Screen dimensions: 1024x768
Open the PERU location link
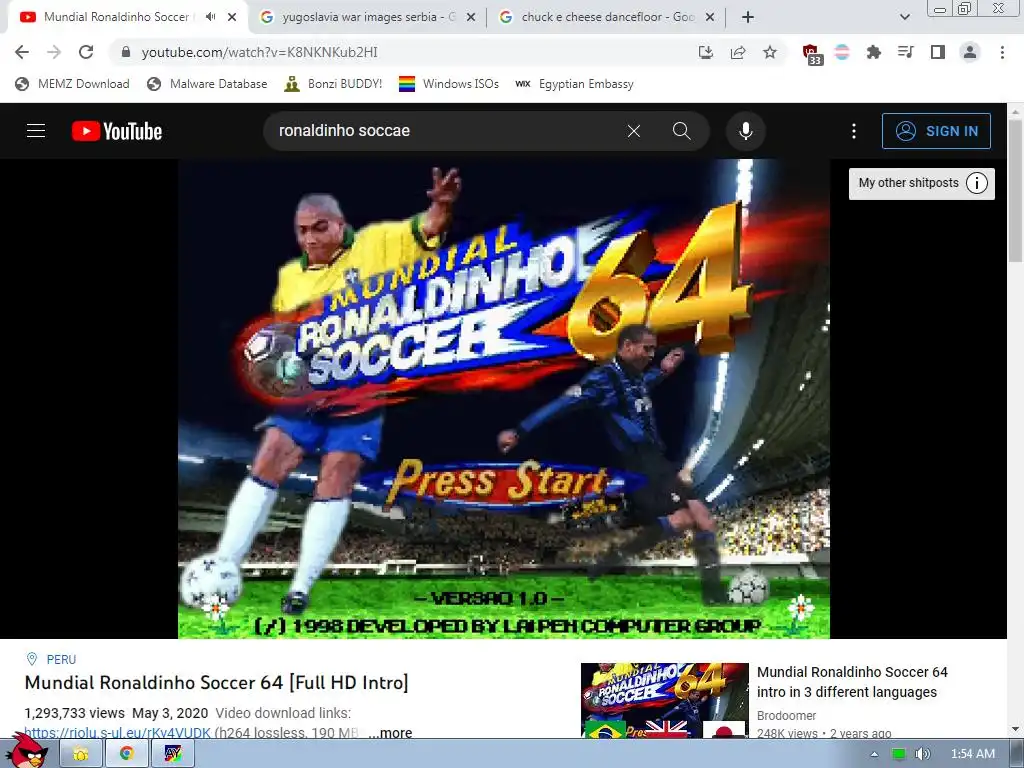pyautogui.click(x=61, y=660)
